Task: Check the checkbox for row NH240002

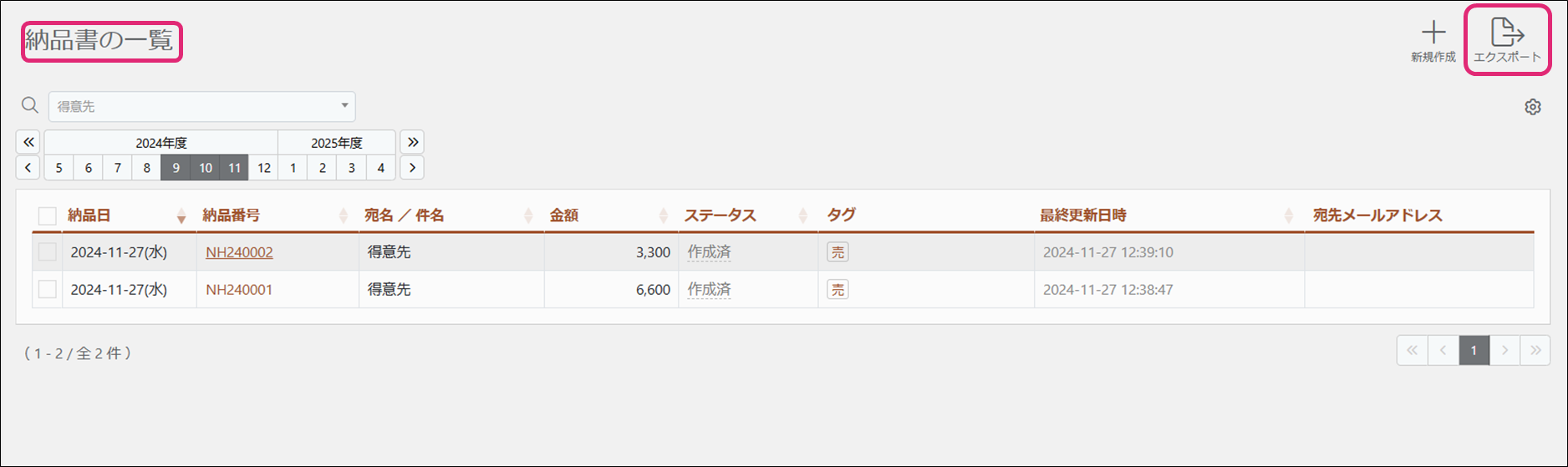Action: click(x=48, y=252)
